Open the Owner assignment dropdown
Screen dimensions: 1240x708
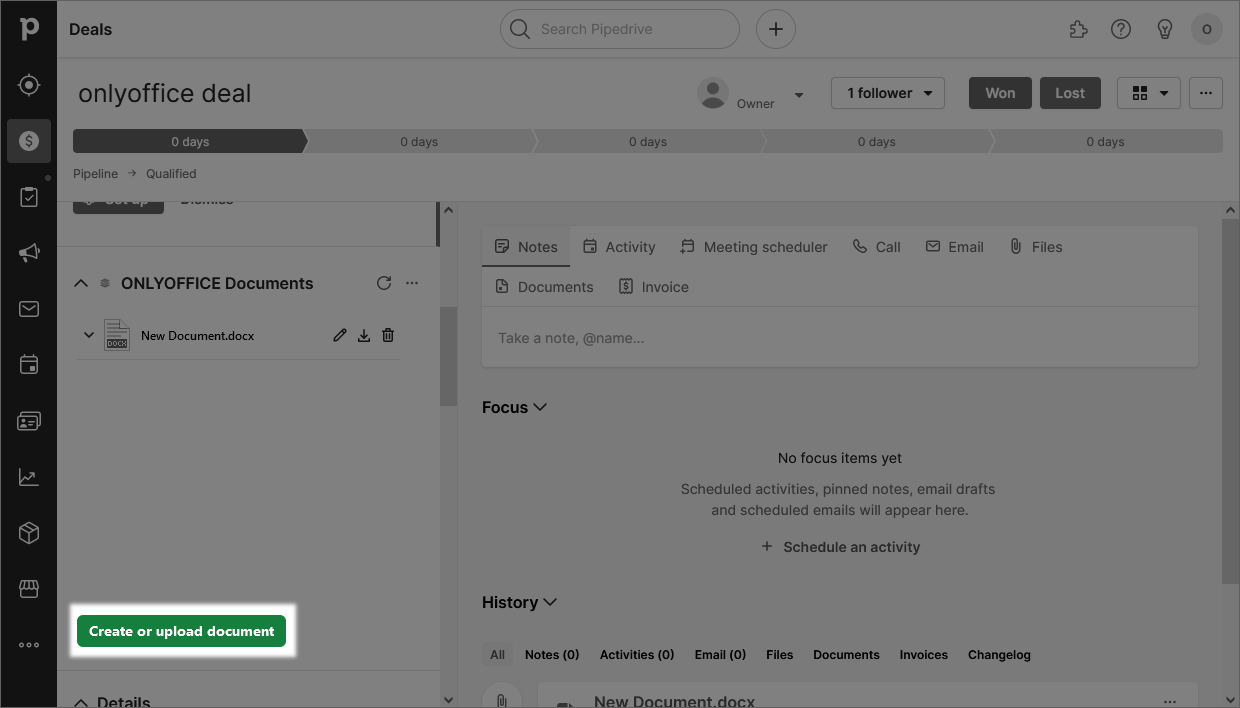[x=799, y=95]
